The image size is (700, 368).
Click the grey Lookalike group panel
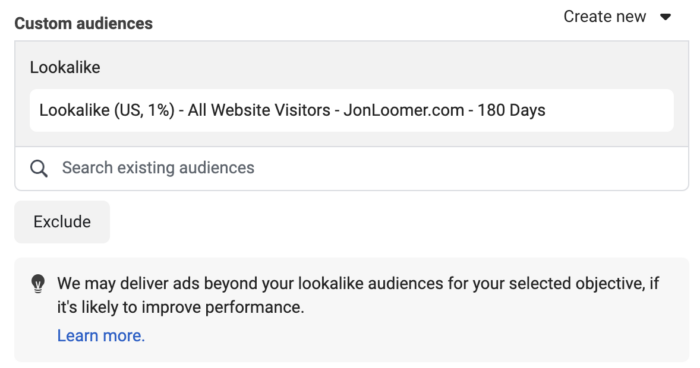352,94
